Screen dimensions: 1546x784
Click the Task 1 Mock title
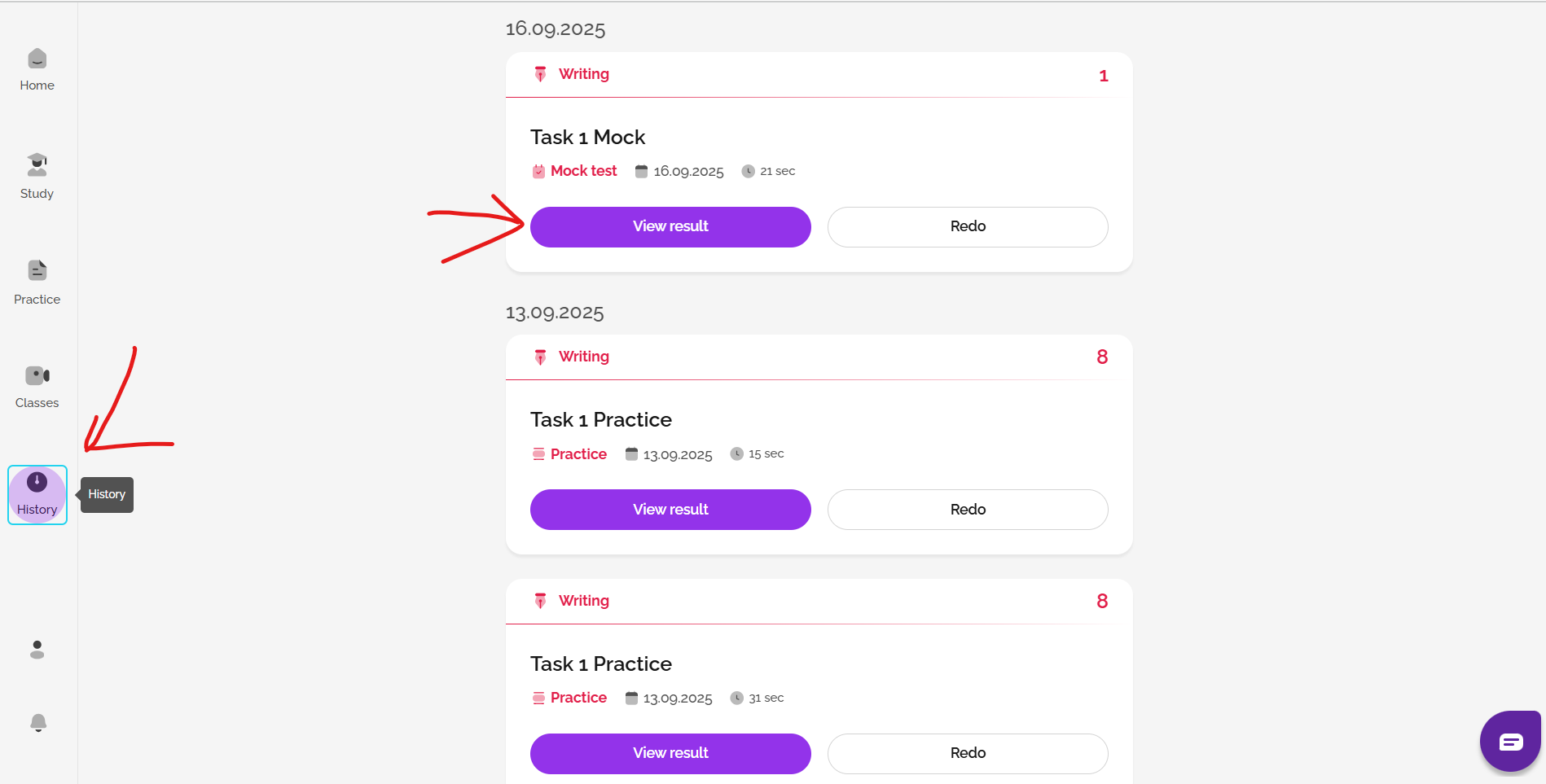tap(587, 138)
